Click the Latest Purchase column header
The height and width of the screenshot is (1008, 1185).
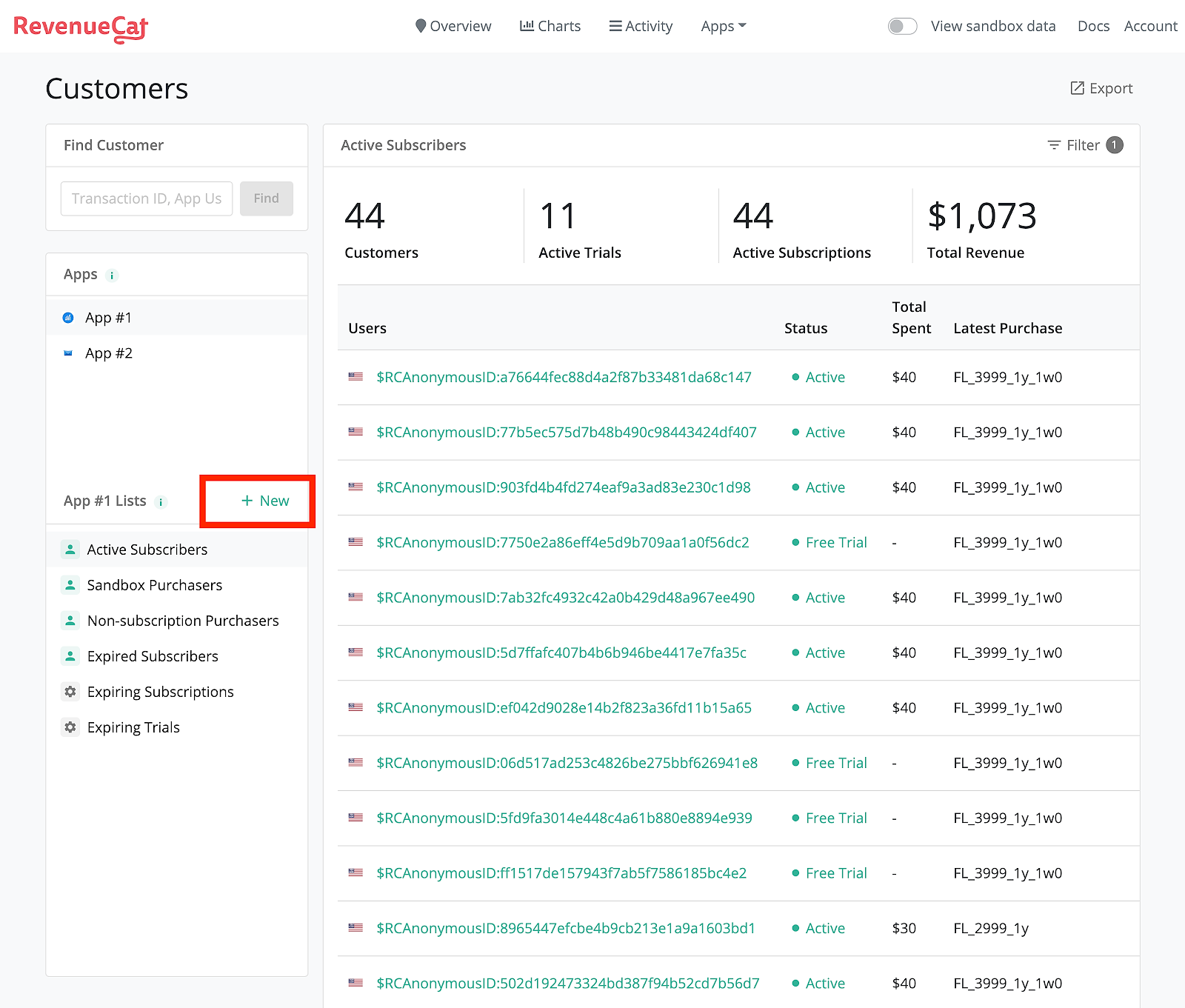[1008, 328]
